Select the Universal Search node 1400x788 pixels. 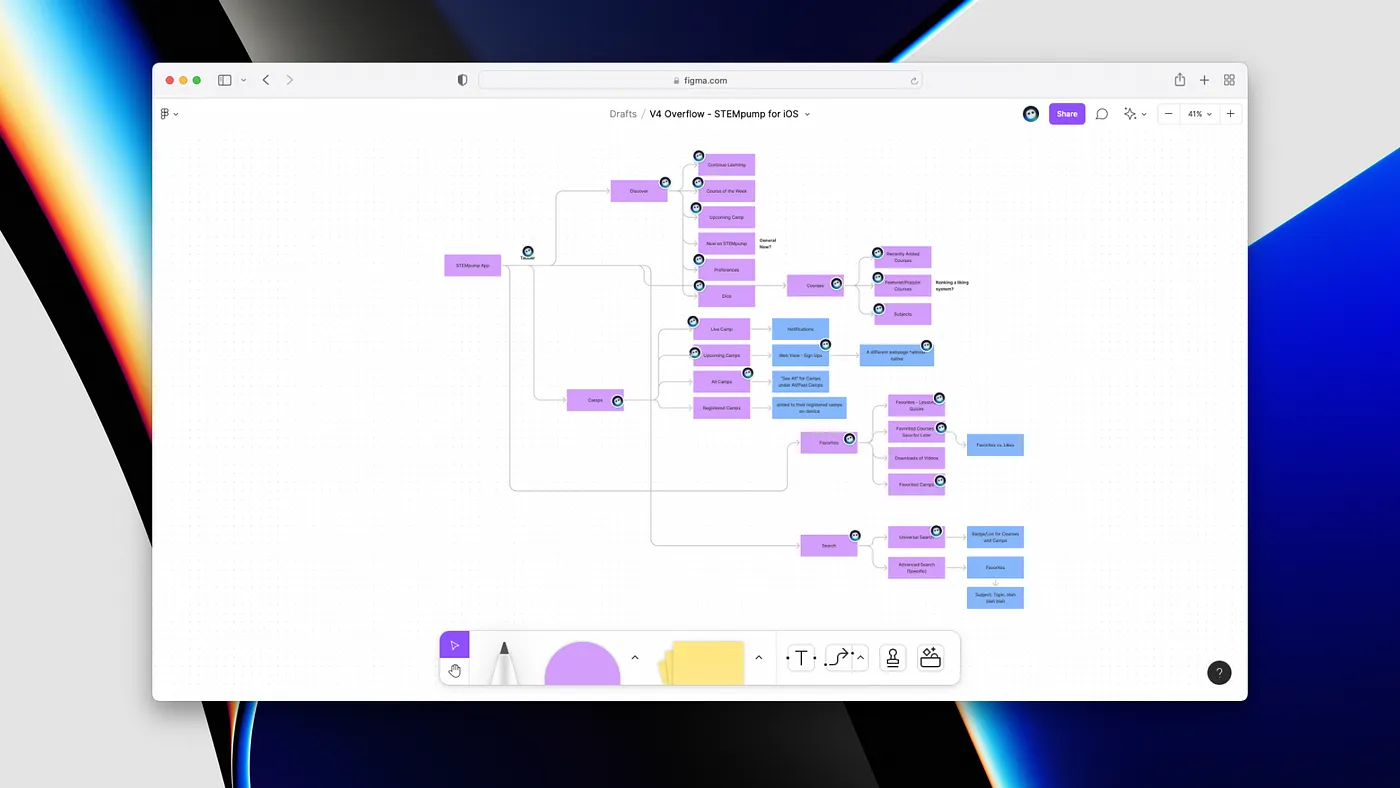pyautogui.click(x=916, y=537)
